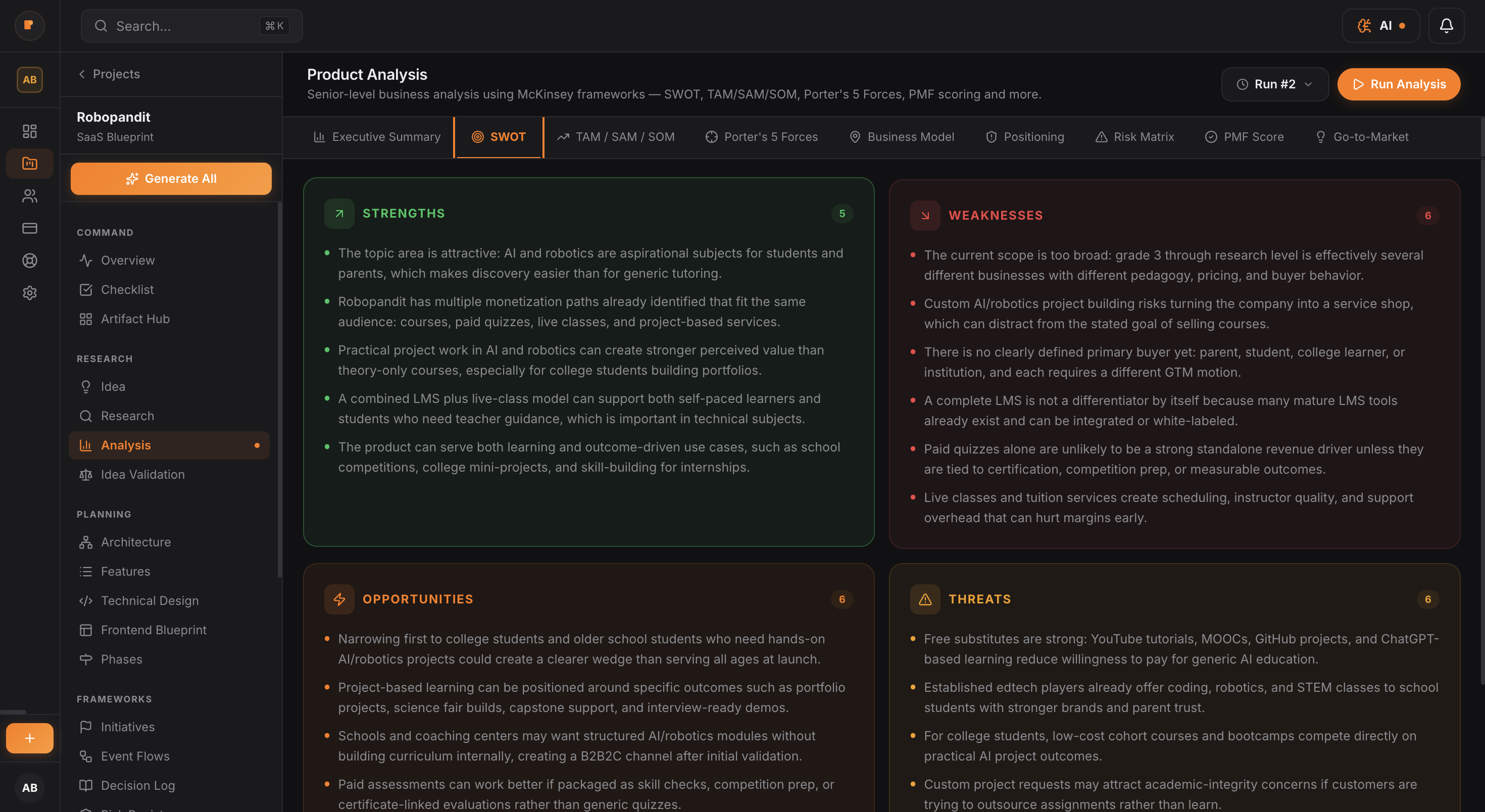Open the AI assistant brain icon
The image size is (1485, 812).
click(1380, 25)
